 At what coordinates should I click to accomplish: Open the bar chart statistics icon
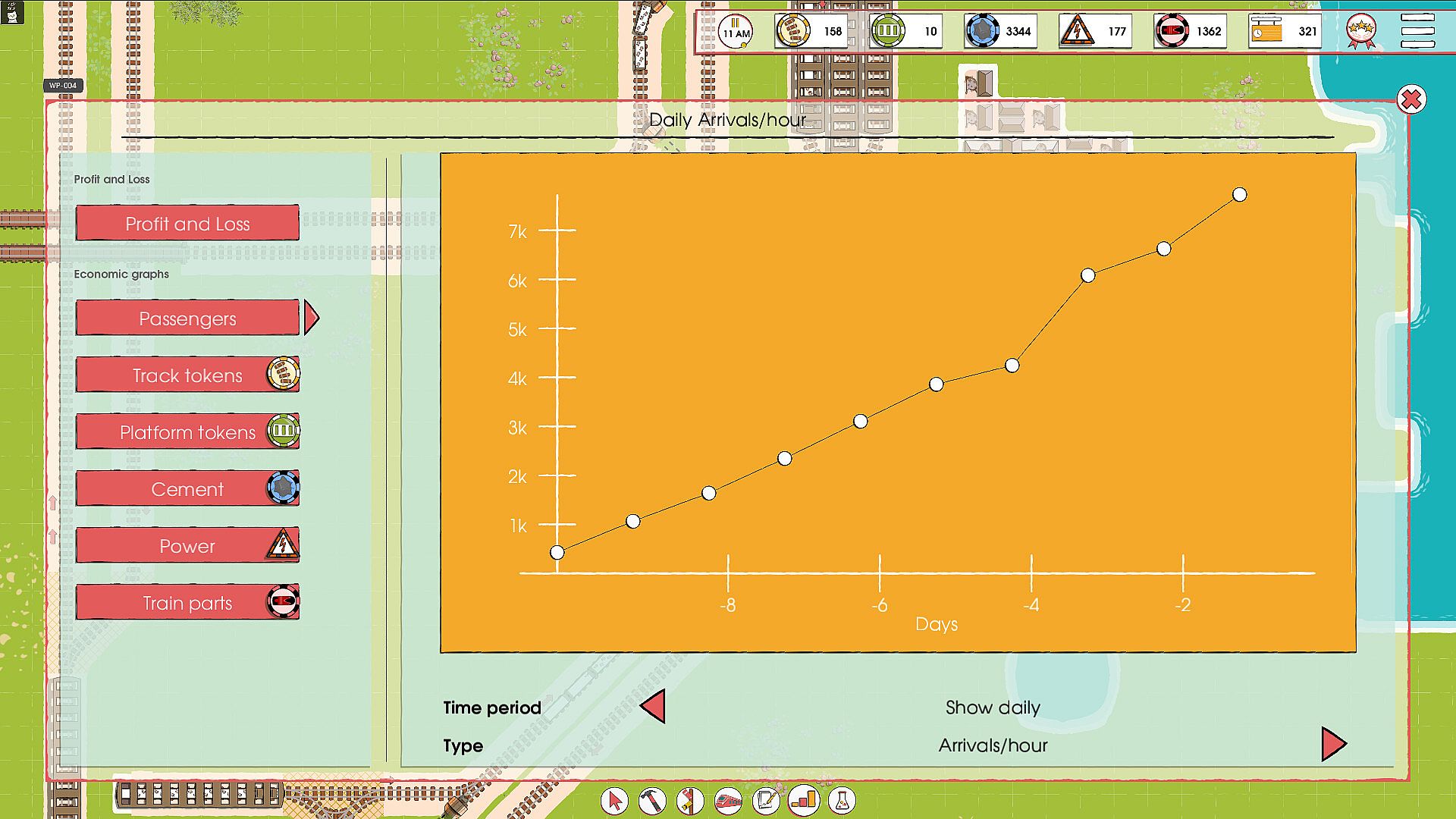point(804,800)
